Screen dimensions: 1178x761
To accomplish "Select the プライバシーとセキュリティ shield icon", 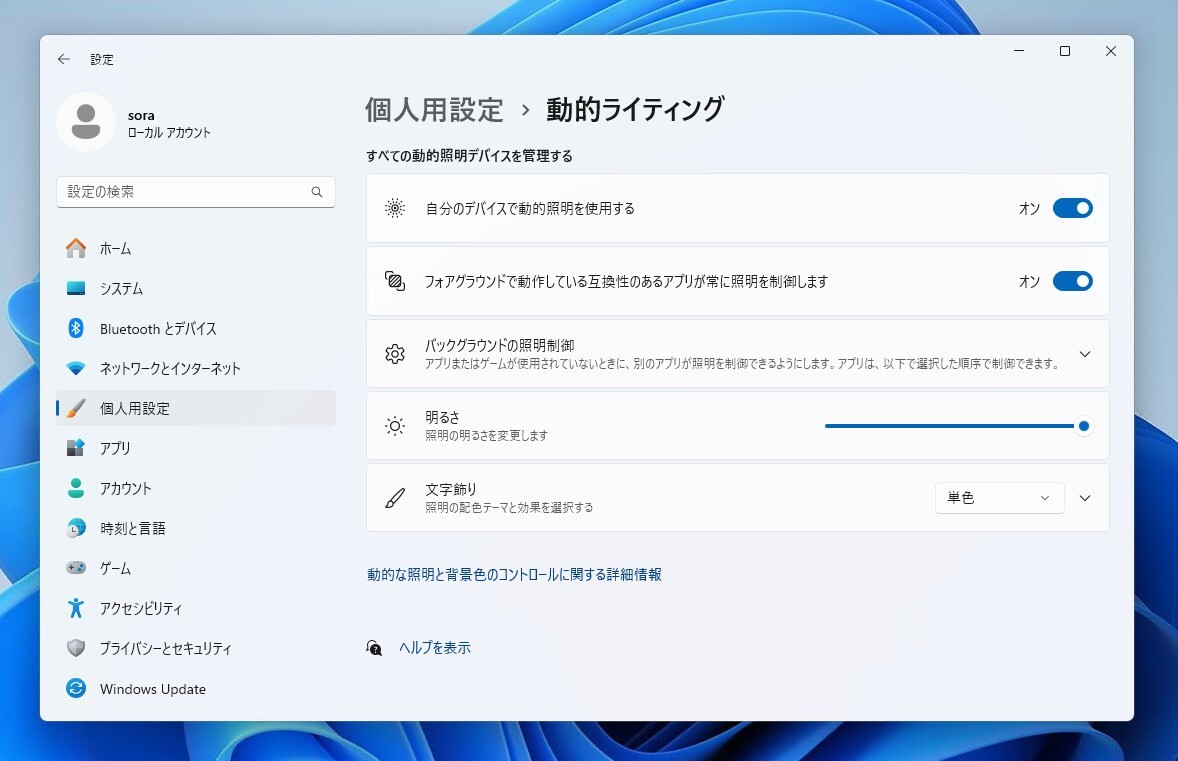I will pyautogui.click(x=77, y=648).
